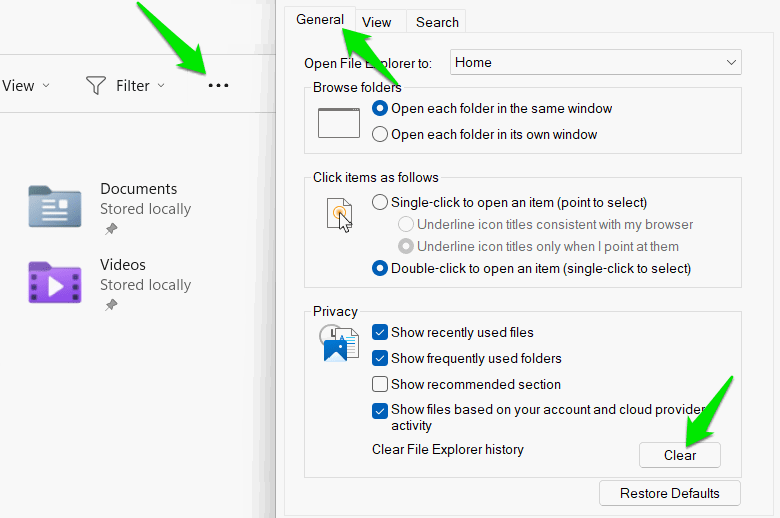Choose Underline titles only when pointed at
Image resolution: width=780 pixels, height=518 pixels.
click(x=405, y=246)
